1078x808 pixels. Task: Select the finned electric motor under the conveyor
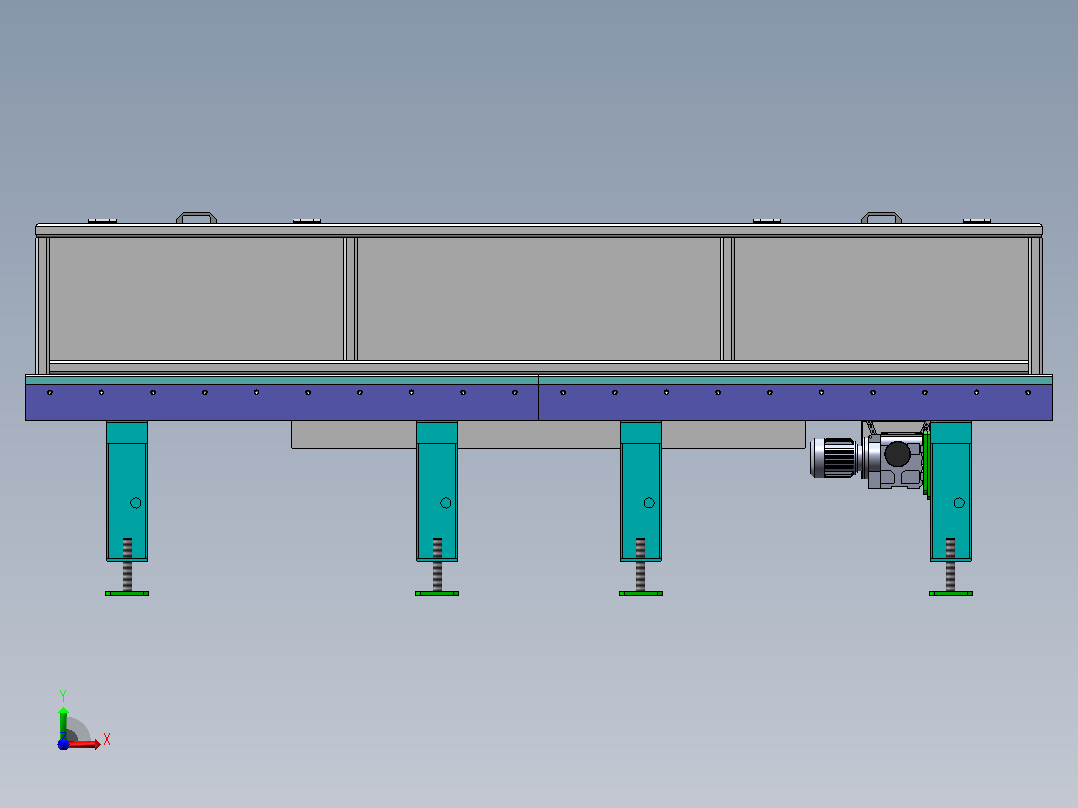pos(833,458)
